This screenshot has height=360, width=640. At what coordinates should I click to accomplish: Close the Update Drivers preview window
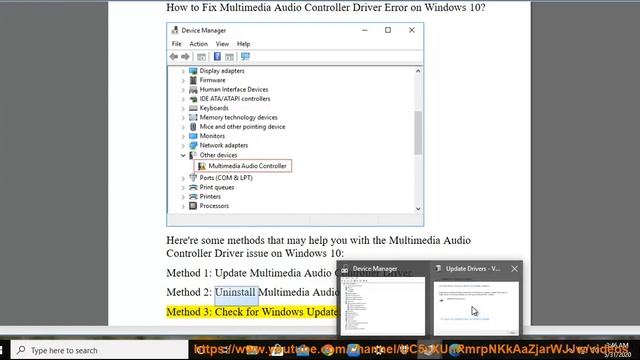(x=514, y=269)
